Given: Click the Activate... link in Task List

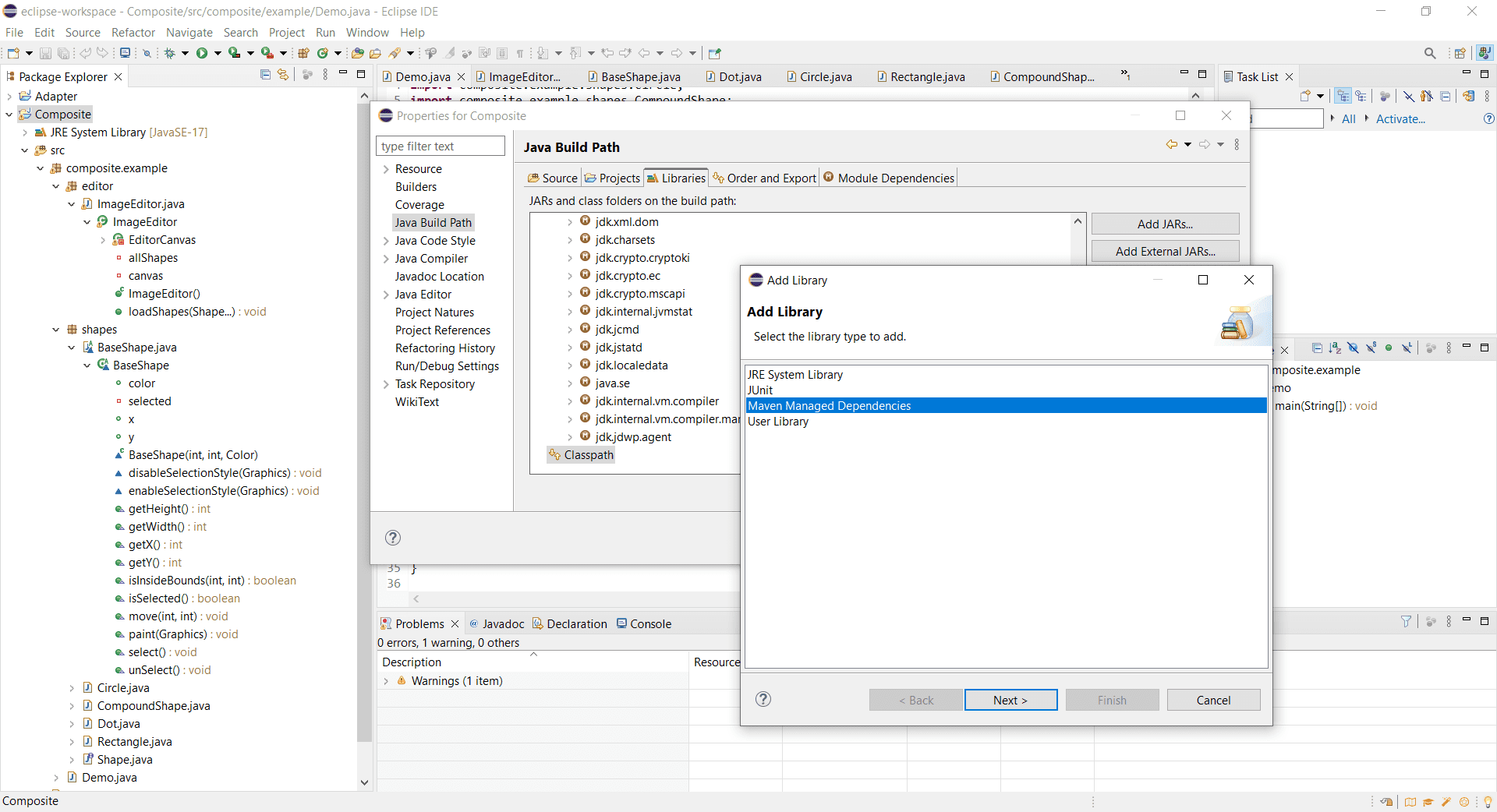Looking at the screenshot, I should (1400, 119).
